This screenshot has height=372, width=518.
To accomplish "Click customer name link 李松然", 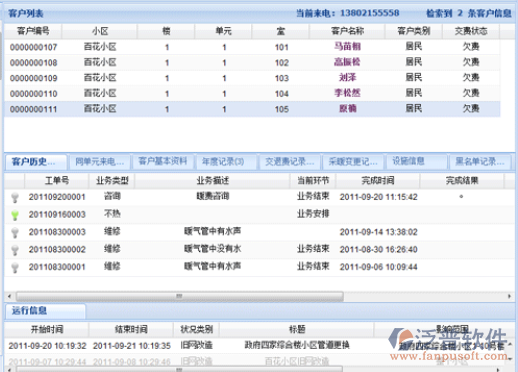I will [x=347, y=93].
